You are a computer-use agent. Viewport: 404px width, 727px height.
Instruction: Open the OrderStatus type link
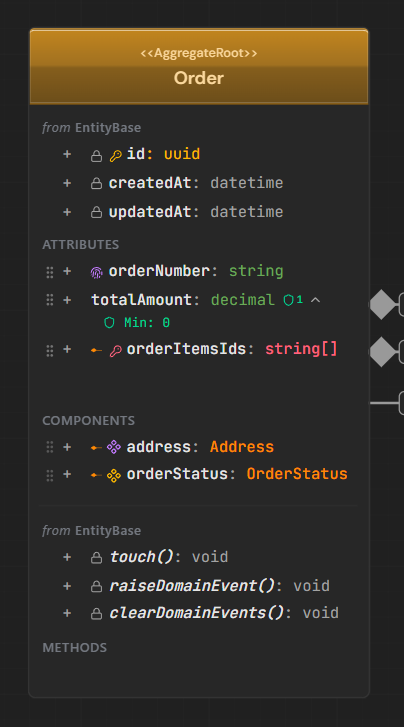(x=297, y=474)
